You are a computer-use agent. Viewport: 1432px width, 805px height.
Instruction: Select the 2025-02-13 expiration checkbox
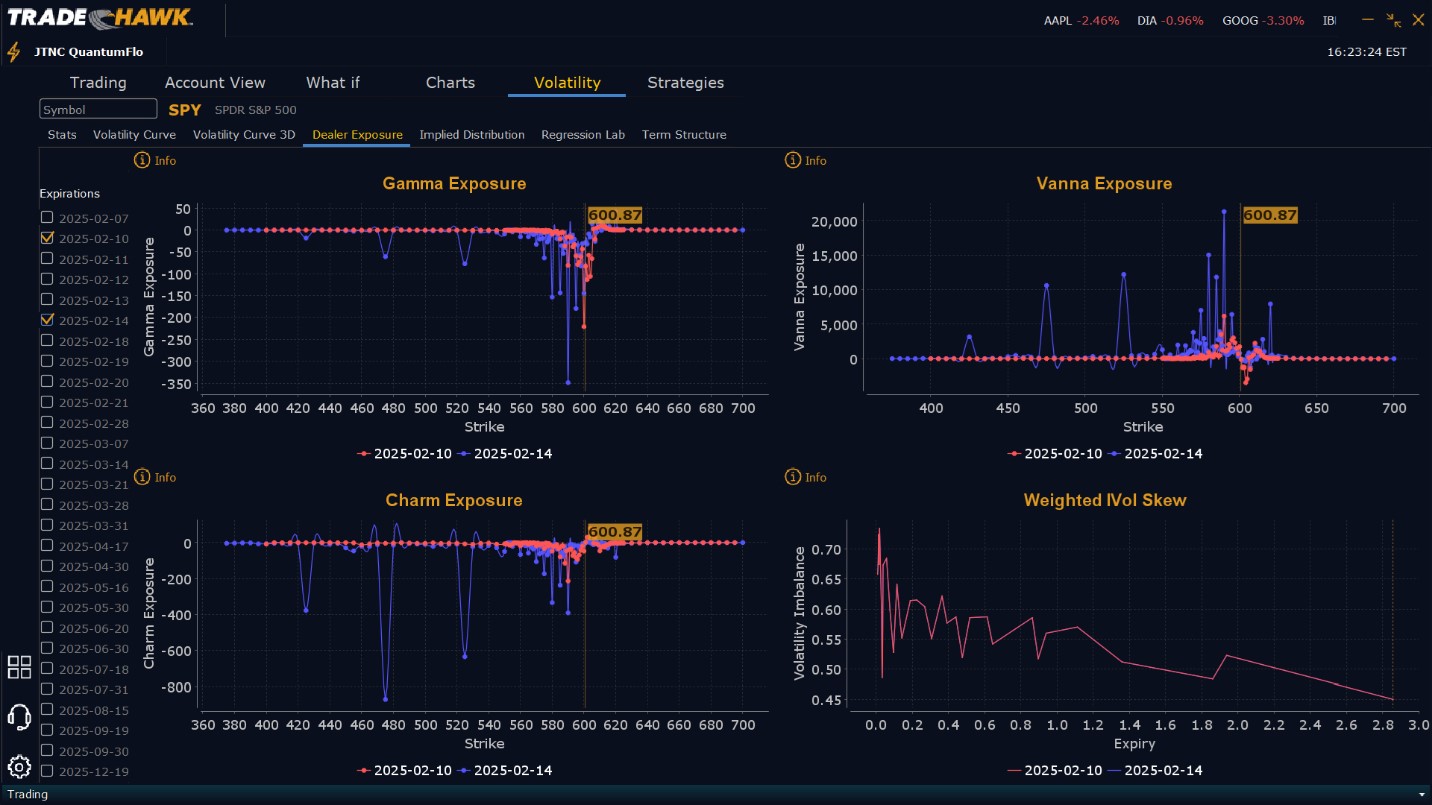click(x=47, y=299)
